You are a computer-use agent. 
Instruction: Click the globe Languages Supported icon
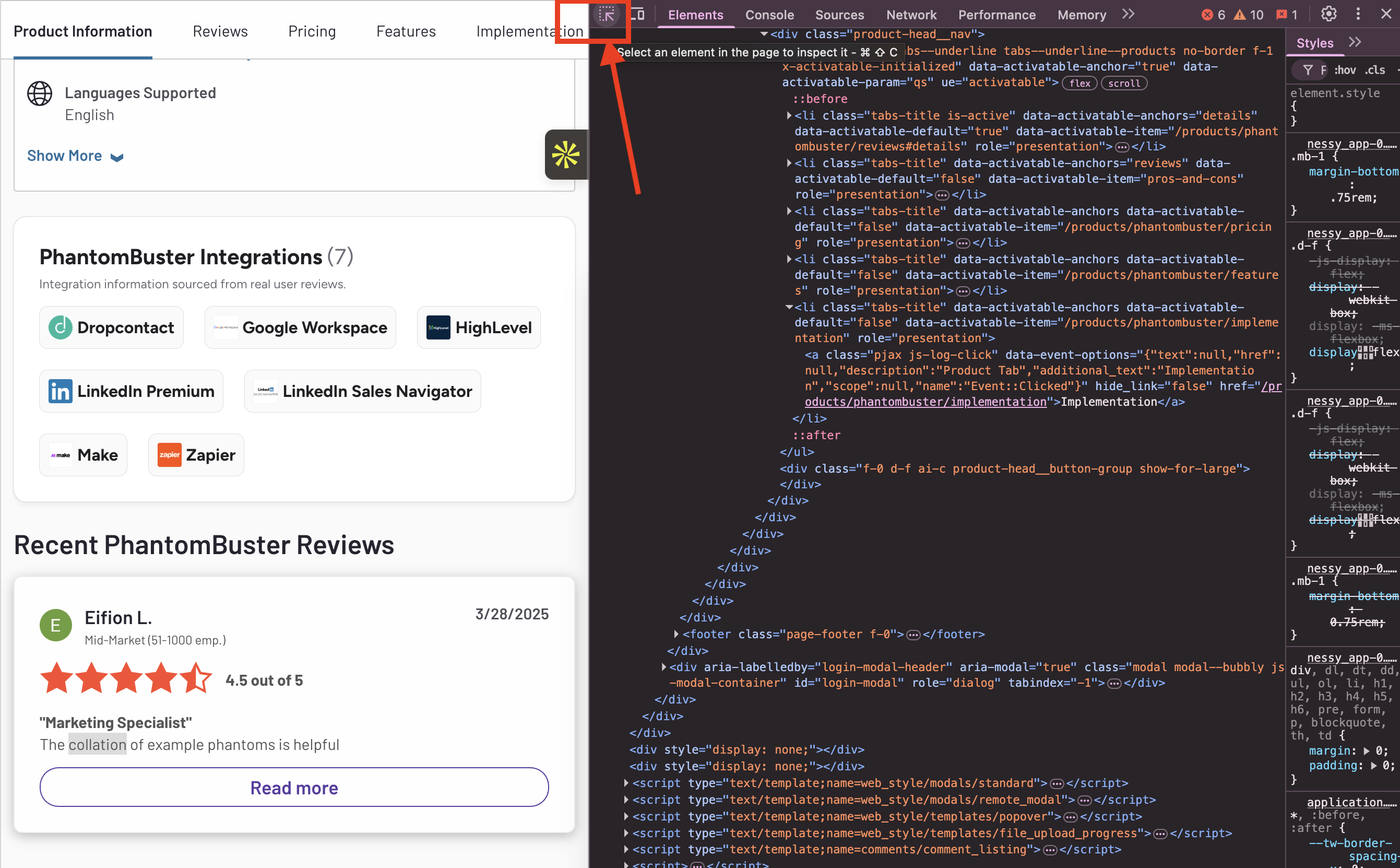(x=40, y=93)
